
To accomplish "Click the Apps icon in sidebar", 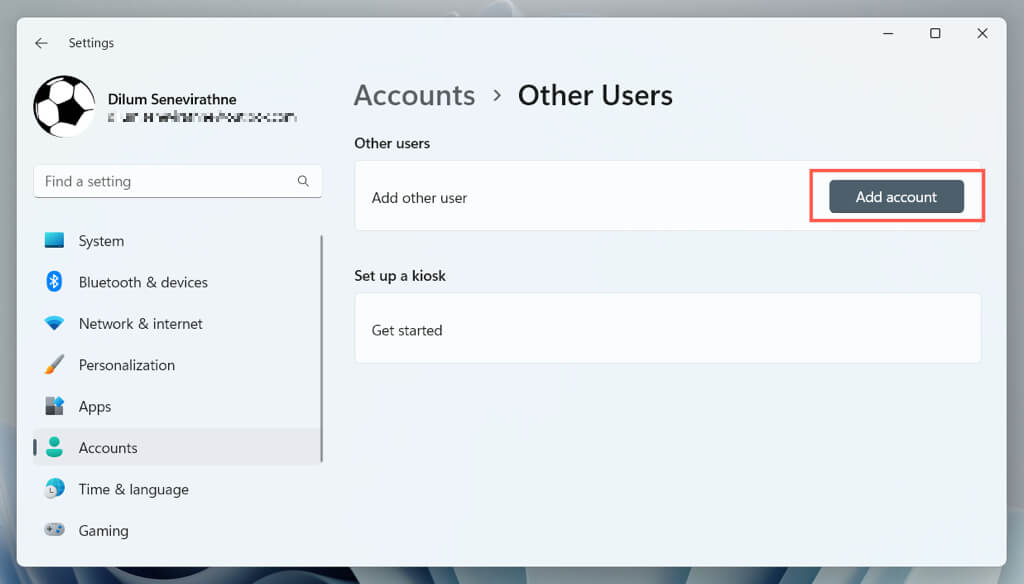I will [54, 406].
